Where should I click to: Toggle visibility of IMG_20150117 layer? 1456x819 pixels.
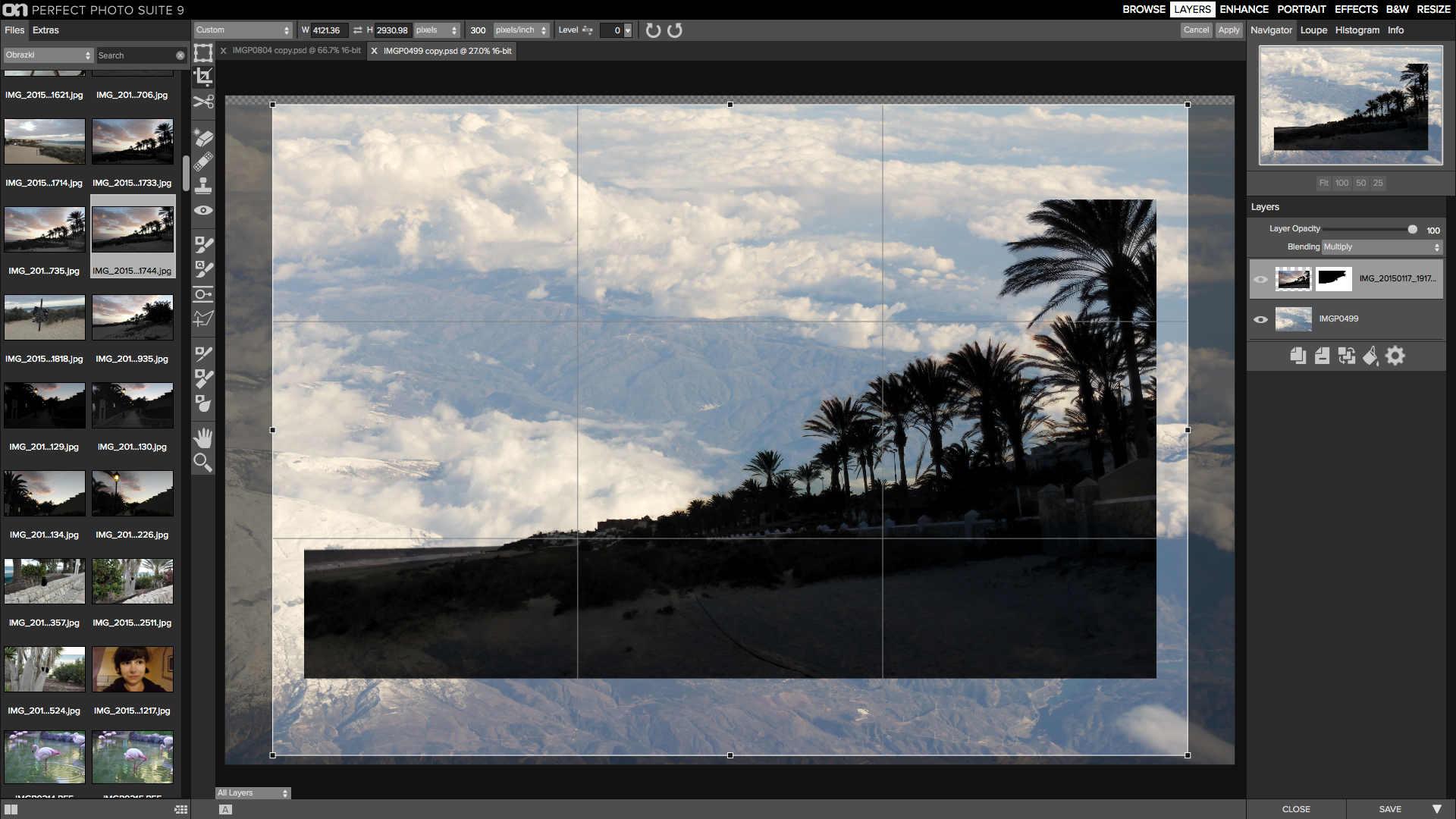[x=1260, y=279]
